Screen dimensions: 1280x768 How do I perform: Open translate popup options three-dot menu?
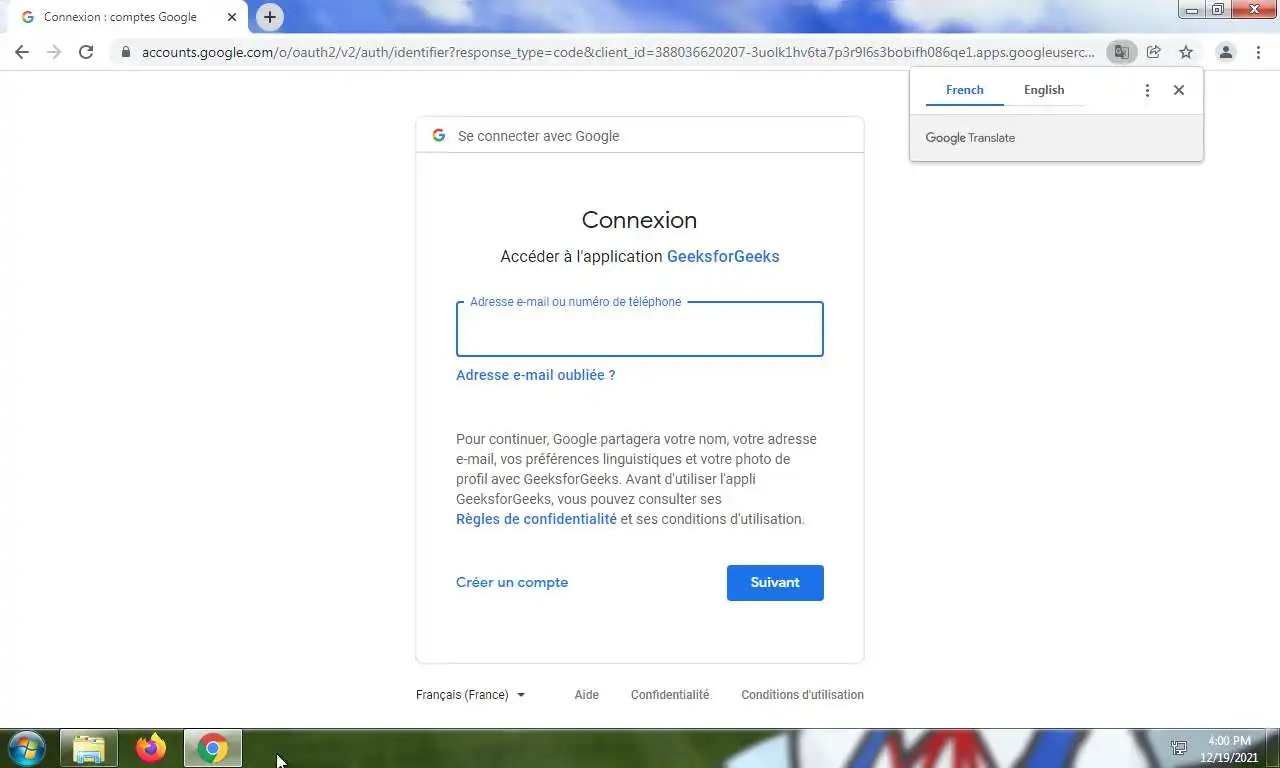pyautogui.click(x=1147, y=90)
